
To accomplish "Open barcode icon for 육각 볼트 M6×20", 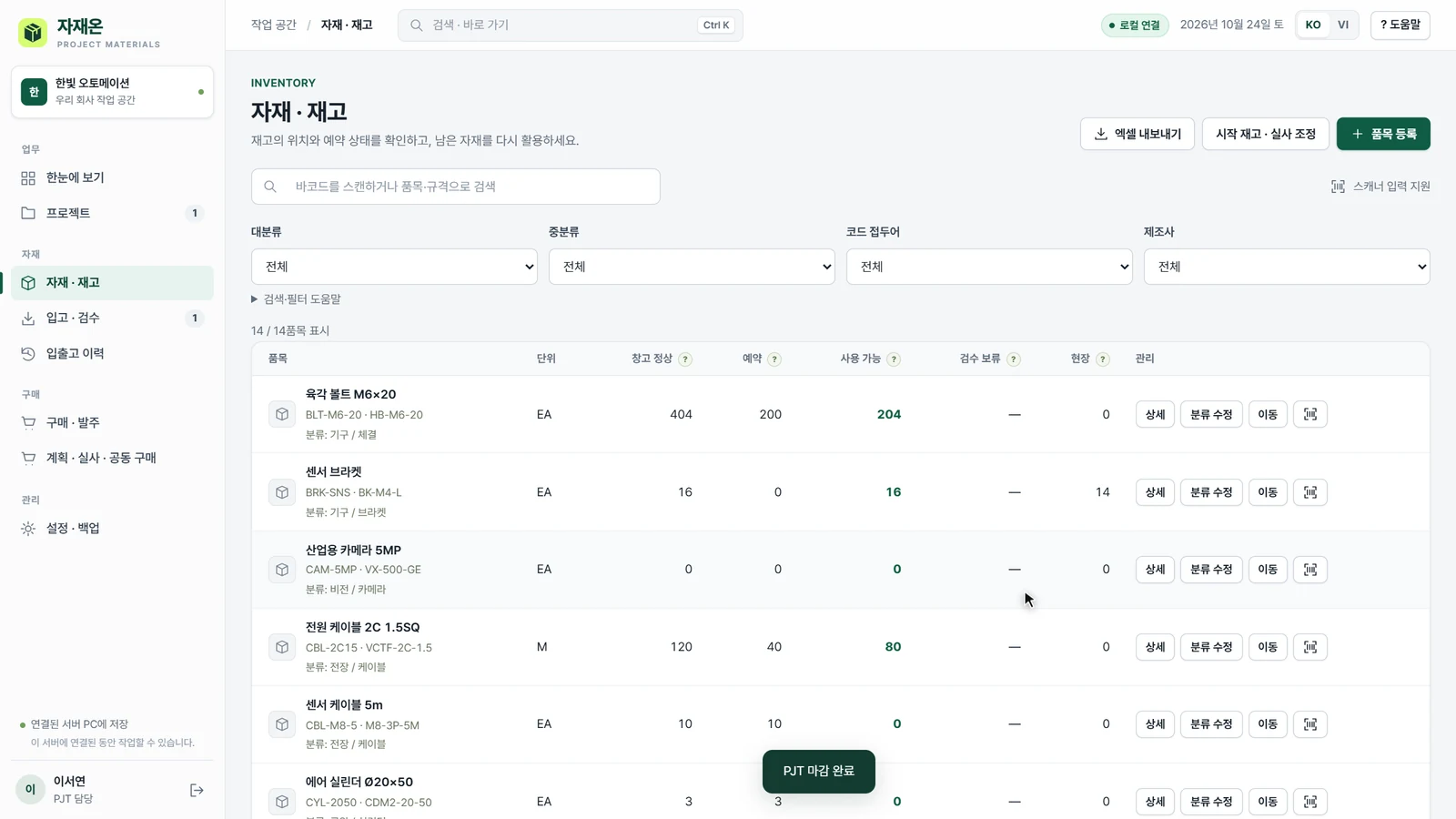I will pos(1310,414).
